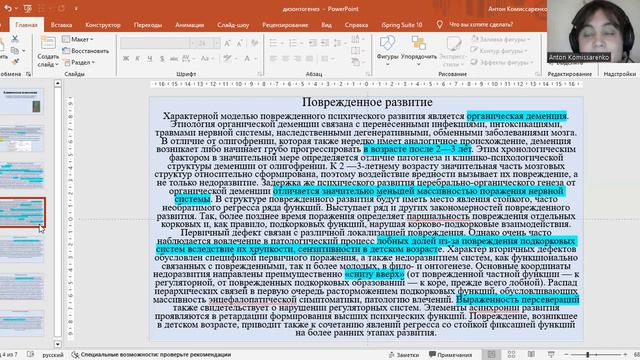Click the Восстановить reset button
This screenshot has height=360, width=640.
point(86,51)
